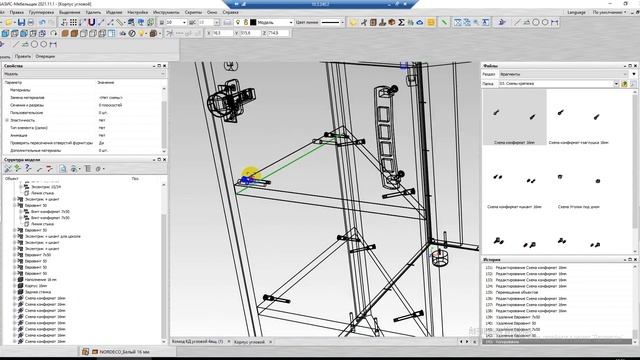Image resolution: width=640 pixels, height=360 pixels.
Task: Select Проверять пересечения отверстий фурнитуры row
Action: 83,143
